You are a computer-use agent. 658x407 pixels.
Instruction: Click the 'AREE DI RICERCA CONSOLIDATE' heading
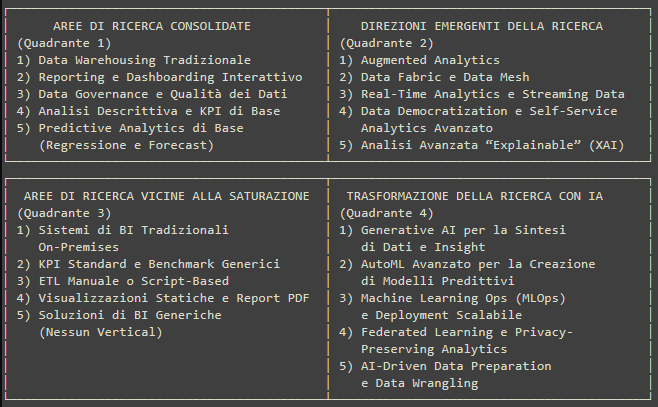(151, 26)
